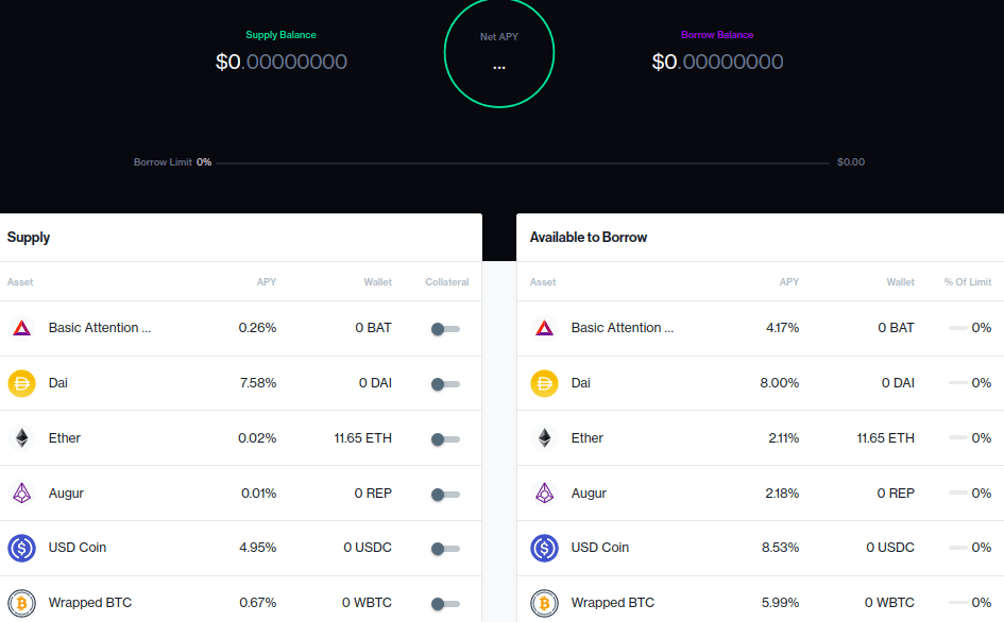Click the Ether icon under Available to Borrow
The image size is (1004, 622).
coord(544,438)
